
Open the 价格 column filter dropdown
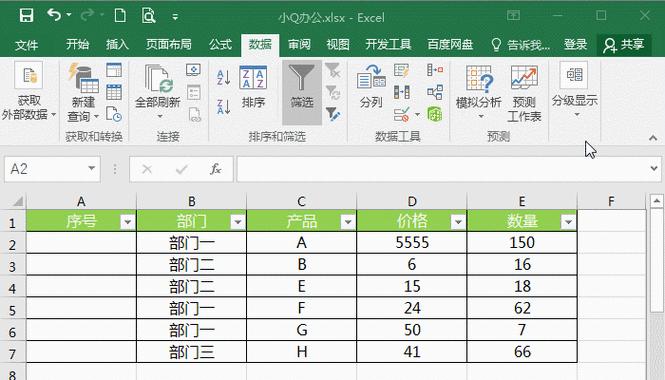(x=458, y=221)
